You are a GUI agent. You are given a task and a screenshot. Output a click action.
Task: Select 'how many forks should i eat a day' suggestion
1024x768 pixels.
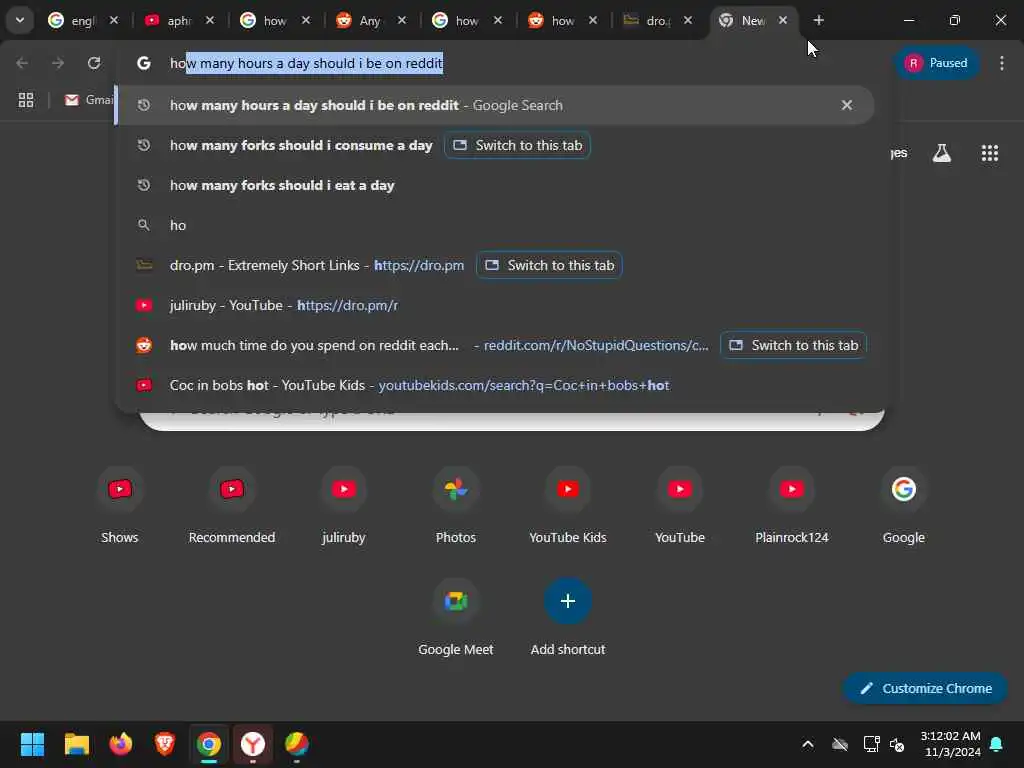(x=494, y=185)
